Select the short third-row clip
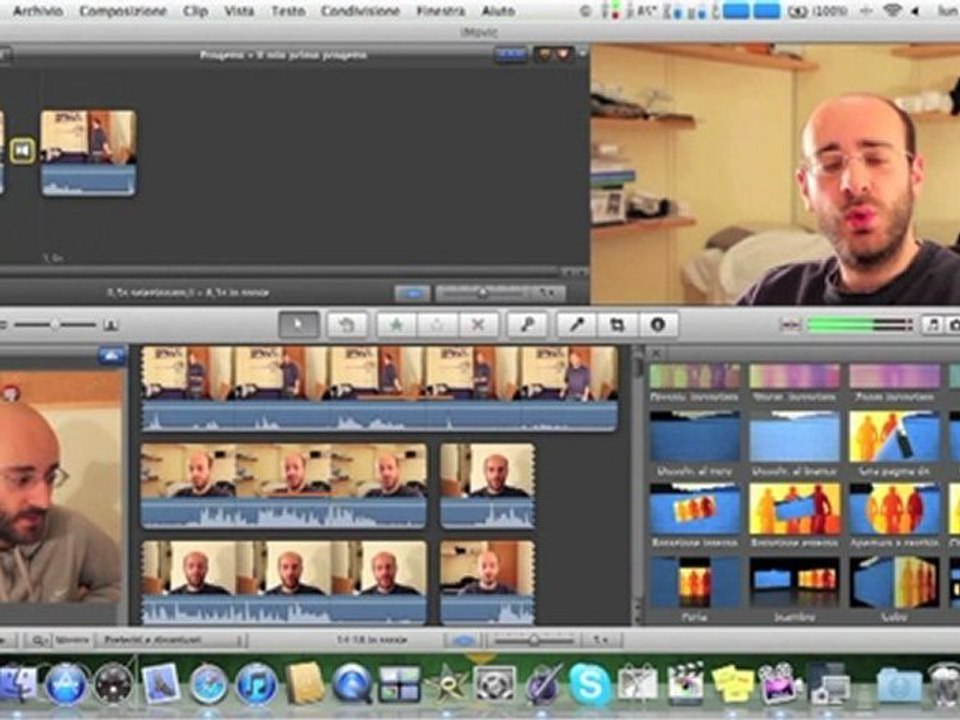 click(487, 582)
